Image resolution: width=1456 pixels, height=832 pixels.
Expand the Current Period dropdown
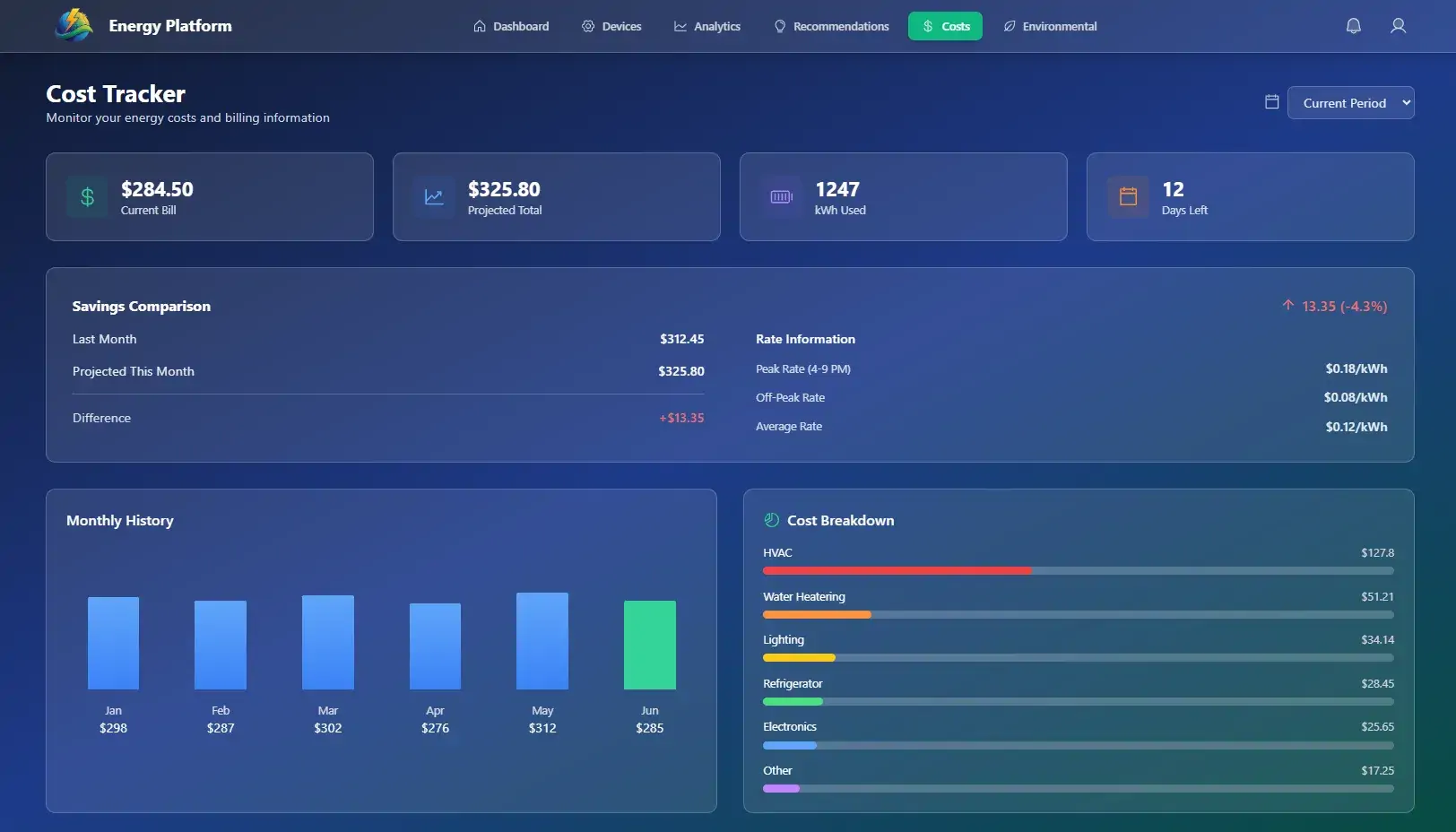click(1350, 103)
